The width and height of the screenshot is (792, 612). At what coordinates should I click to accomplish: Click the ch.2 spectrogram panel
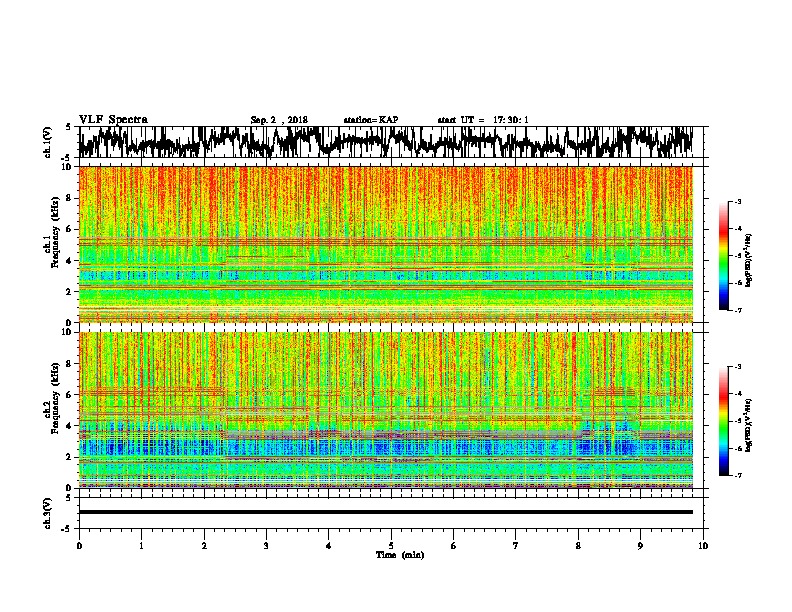[386, 410]
